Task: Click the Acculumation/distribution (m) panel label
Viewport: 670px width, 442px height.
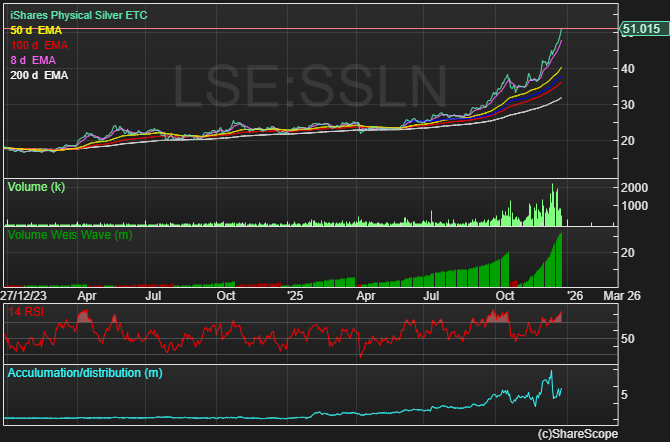Action: (84, 373)
